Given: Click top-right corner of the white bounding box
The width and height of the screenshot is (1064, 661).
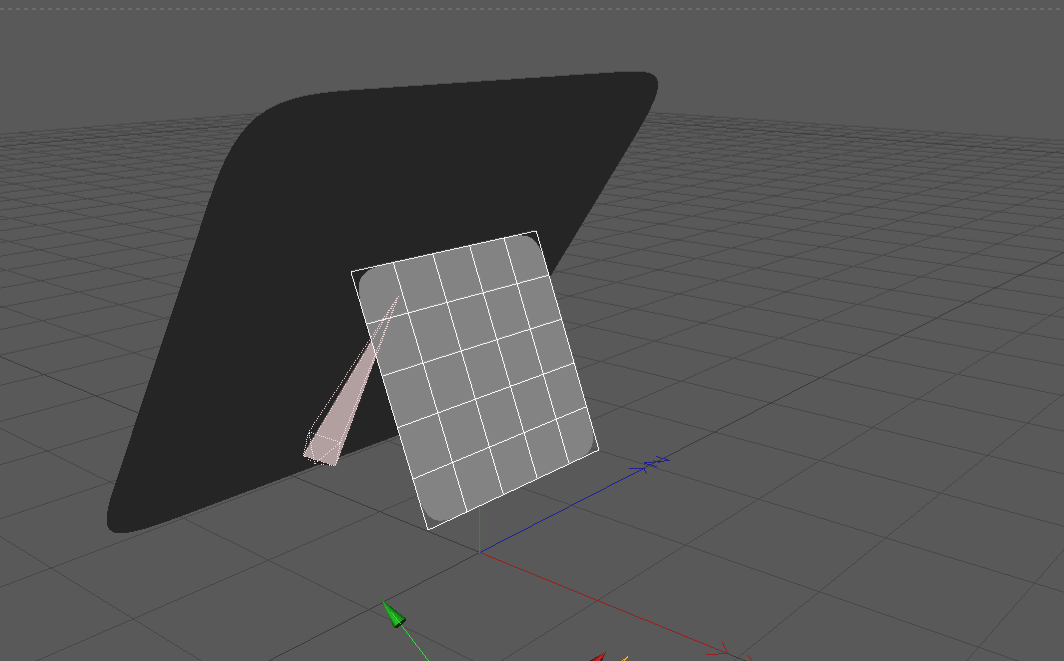Looking at the screenshot, I should pos(537,231).
